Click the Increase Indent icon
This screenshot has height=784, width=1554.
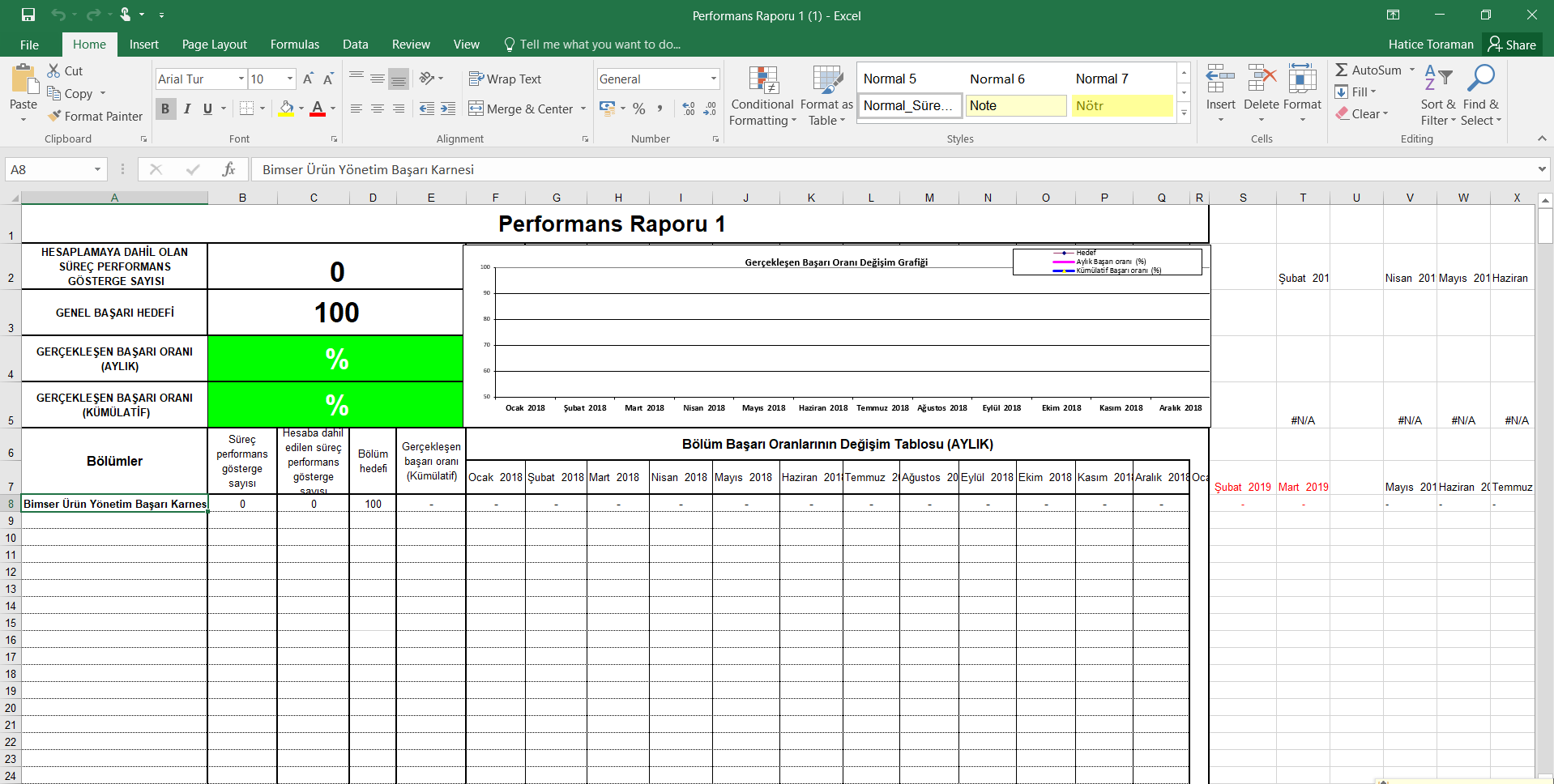click(448, 109)
